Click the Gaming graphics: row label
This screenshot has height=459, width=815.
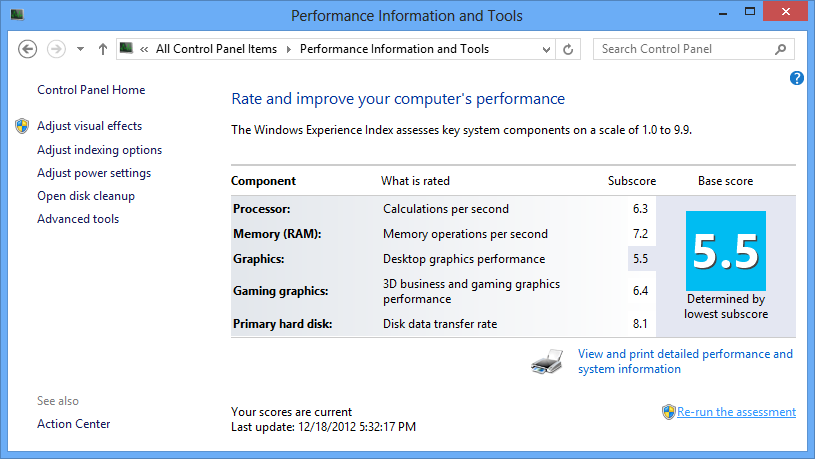pos(281,291)
